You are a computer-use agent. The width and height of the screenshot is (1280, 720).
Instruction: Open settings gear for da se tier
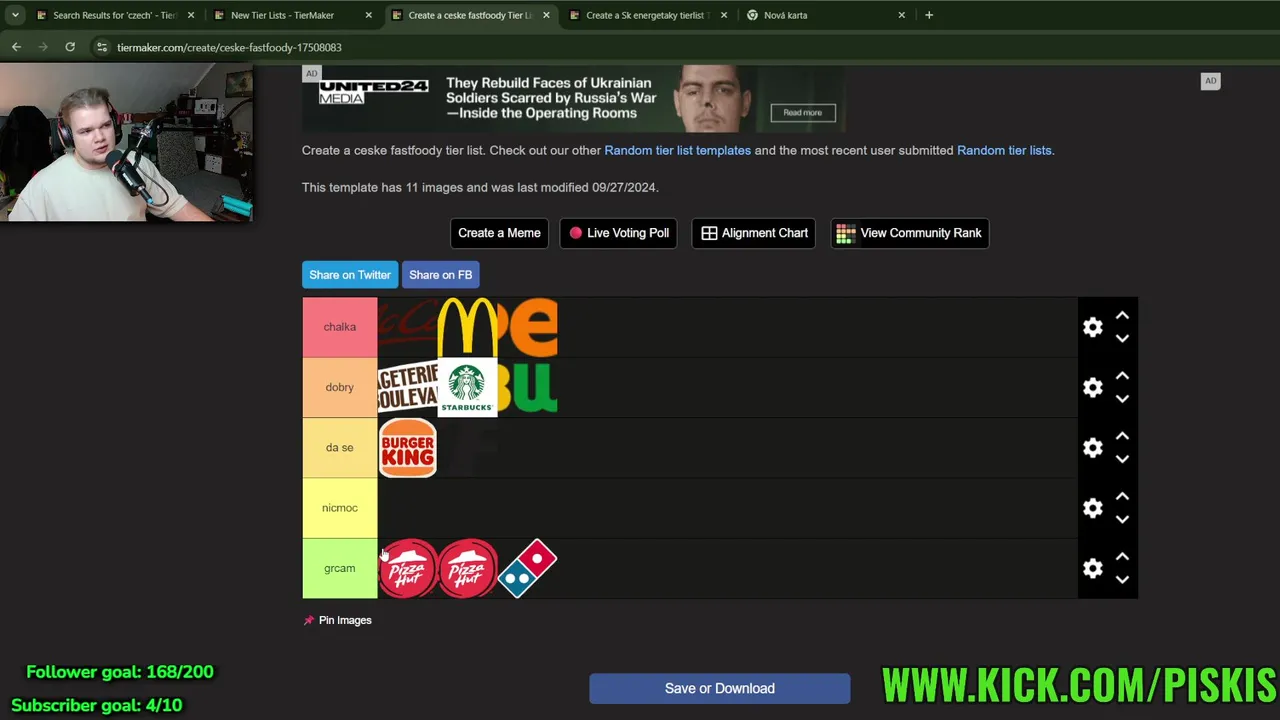[1092, 448]
